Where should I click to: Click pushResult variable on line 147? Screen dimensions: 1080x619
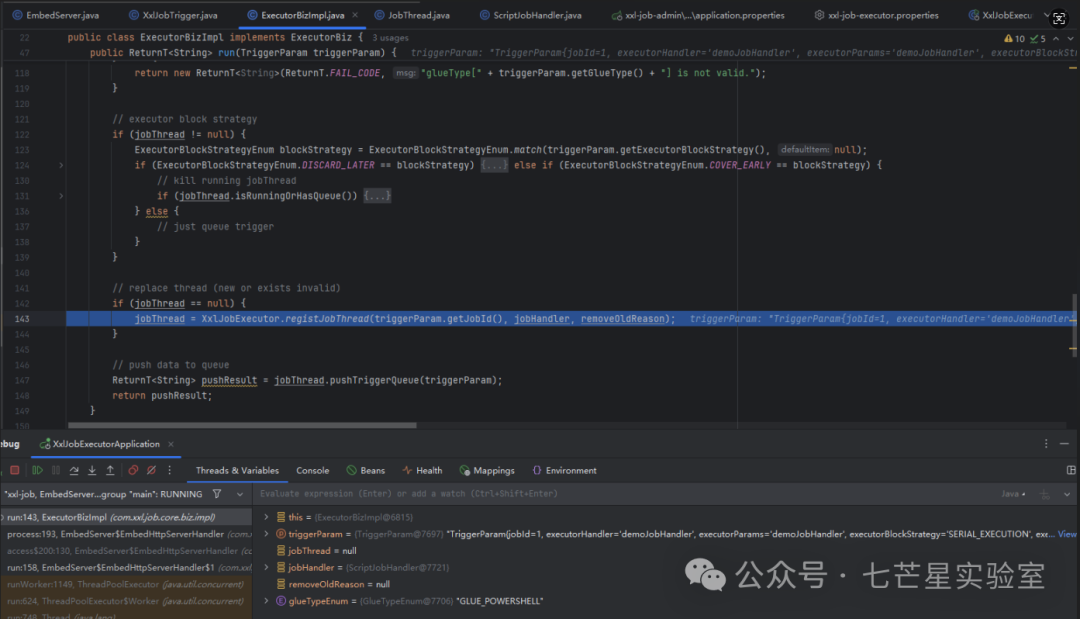click(x=229, y=380)
